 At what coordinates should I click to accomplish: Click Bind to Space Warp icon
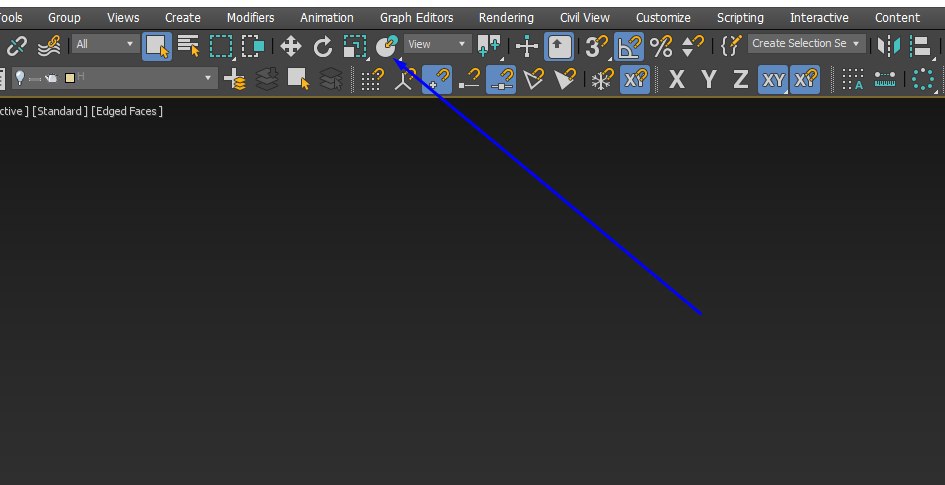coord(49,45)
